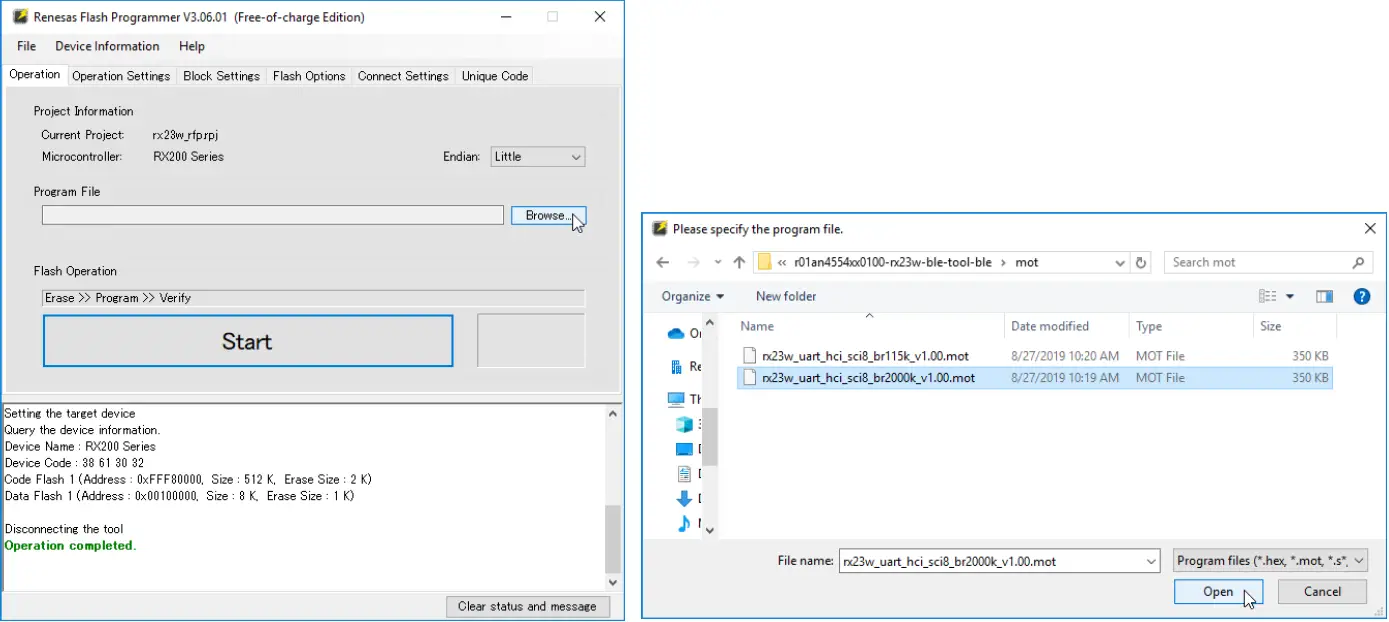
Task: Click Clear status and message
Action: 528,606
